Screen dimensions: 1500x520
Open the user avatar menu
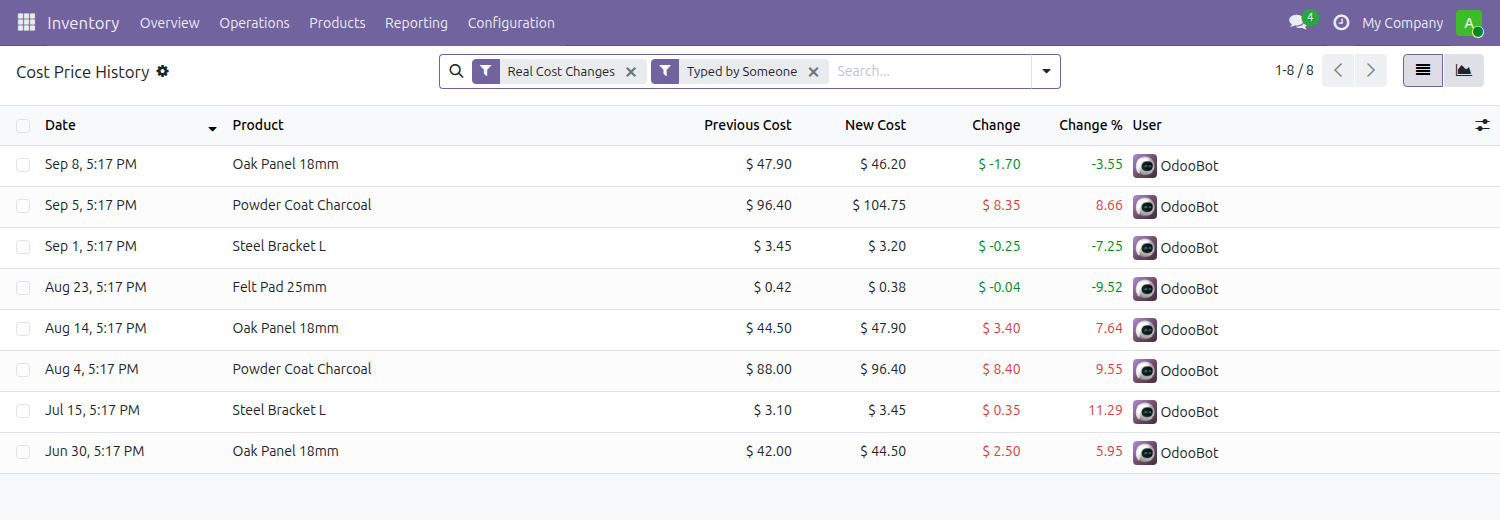(x=1469, y=22)
